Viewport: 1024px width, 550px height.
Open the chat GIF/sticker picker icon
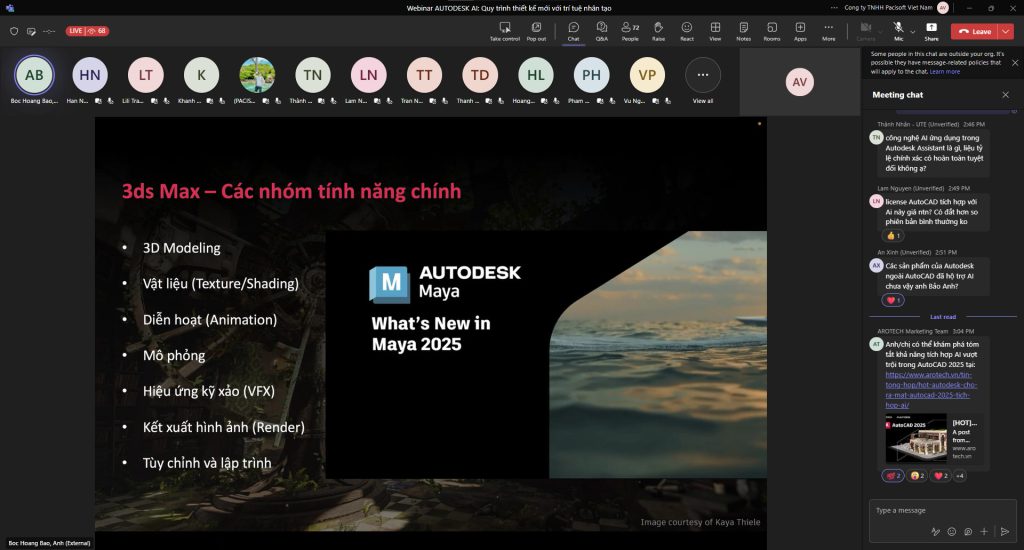click(968, 532)
